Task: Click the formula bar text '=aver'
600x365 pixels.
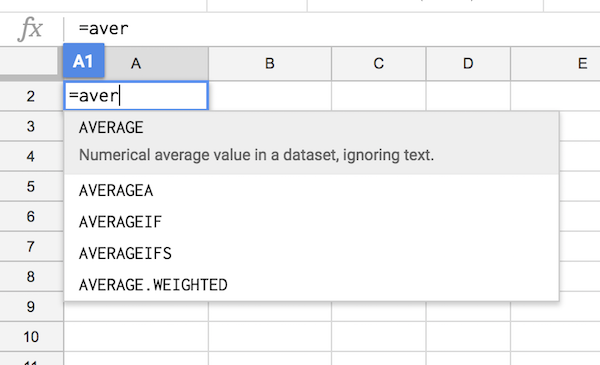Action: tap(103, 29)
